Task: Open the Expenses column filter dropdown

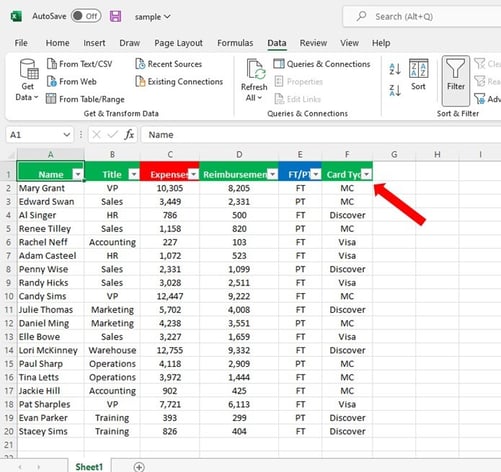Action: [x=193, y=174]
